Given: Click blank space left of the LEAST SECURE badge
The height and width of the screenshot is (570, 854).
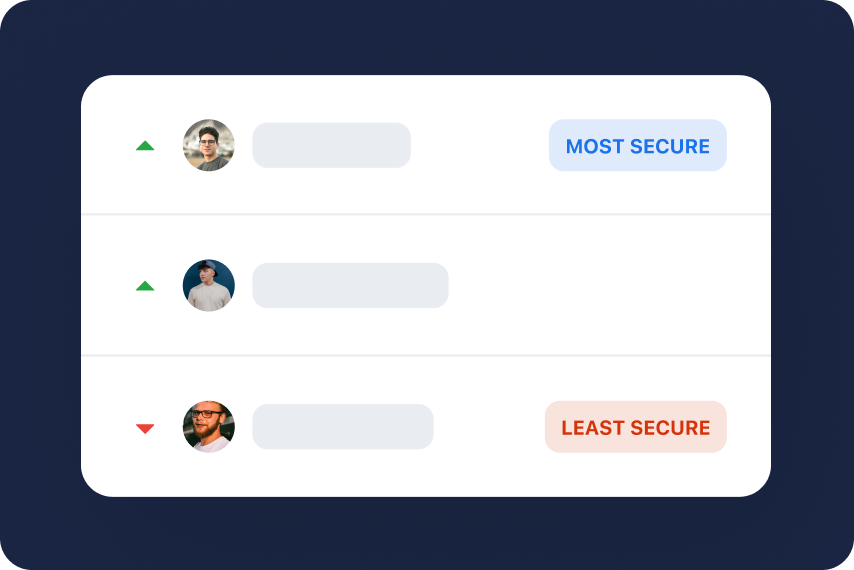Looking at the screenshot, I should tap(490, 427).
